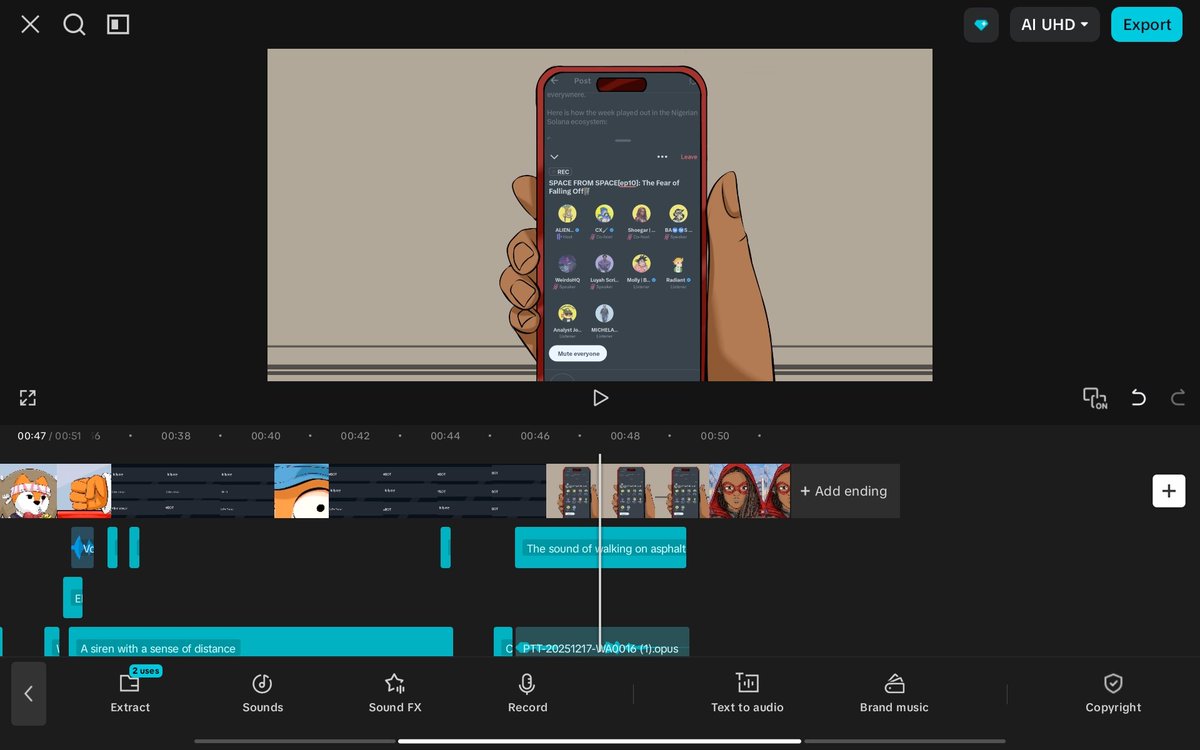This screenshot has width=1200, height=750.
Task: Switch the preview layout panel icon
Action: point(118,24)
